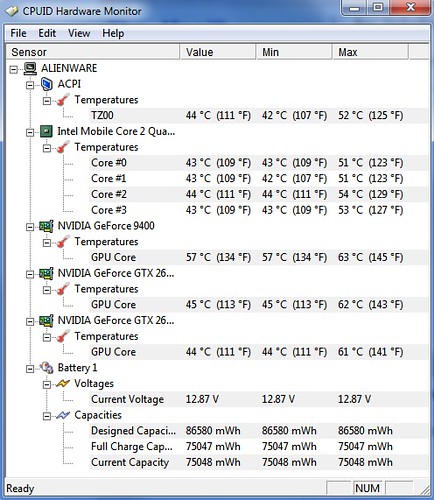
Task: Select the ALIENWARE label
Action: point(69,68)
